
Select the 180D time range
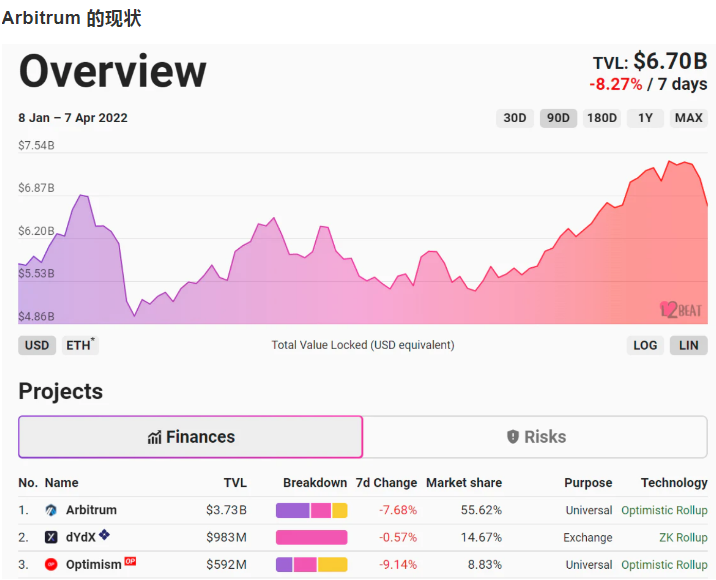[601, 118]
